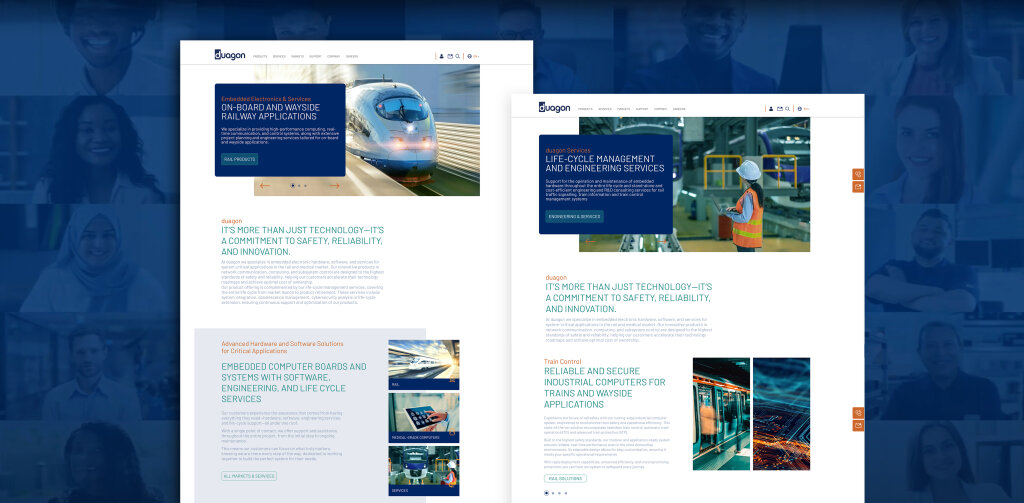The width and height of the screenshot is (1024, 503).
Task: Select first carousel dot below Rail Solutions
Action: [546, 493]
